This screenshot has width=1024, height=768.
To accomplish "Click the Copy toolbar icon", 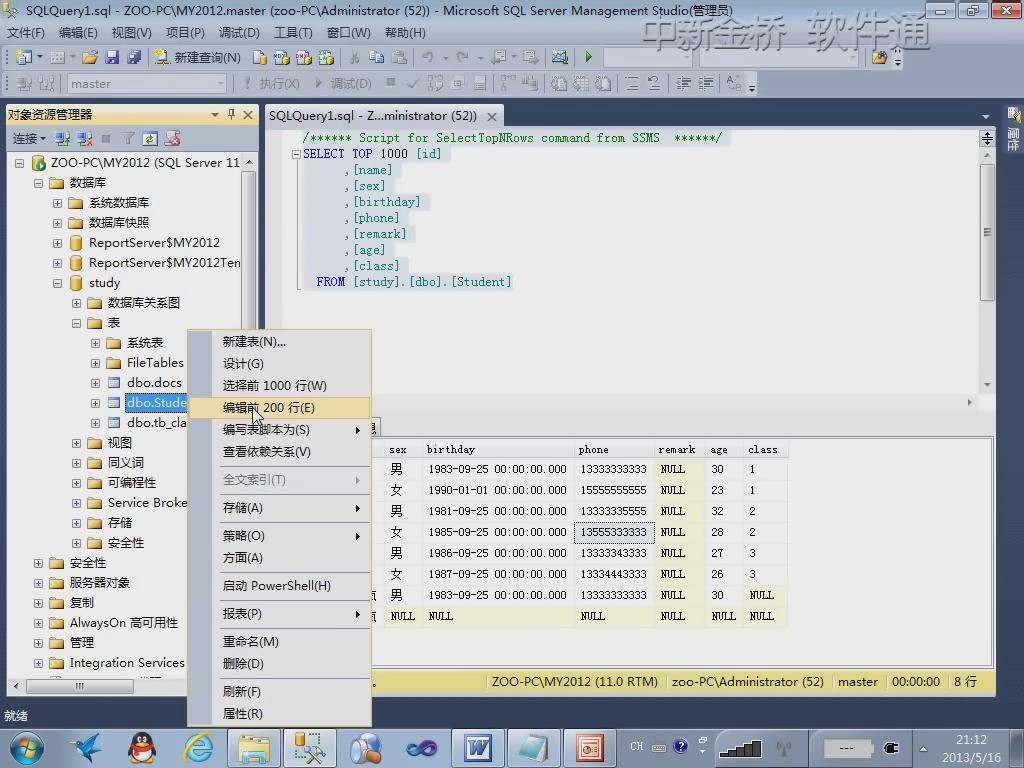I will [377, 57].
